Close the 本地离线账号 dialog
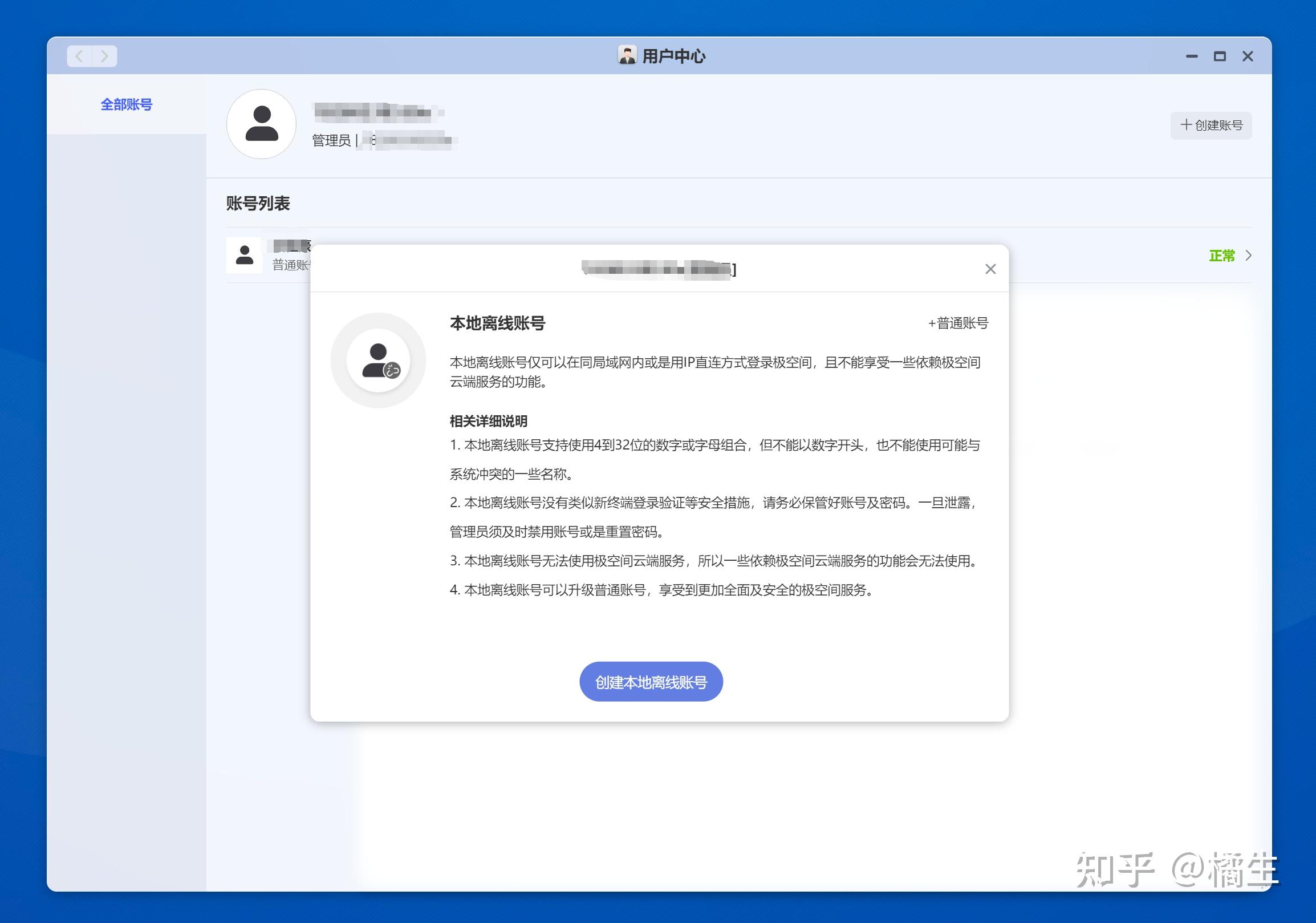Screen dimensions: 1316x923 coord(990,268)
